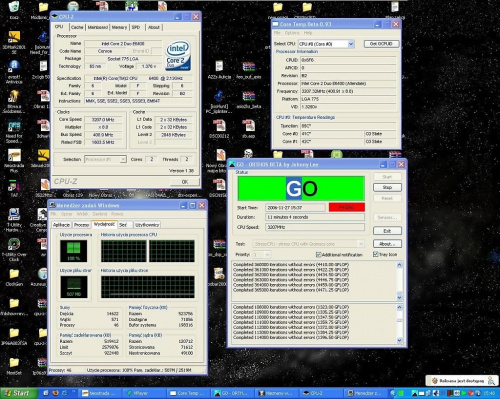Screen dimensions: 500x399
Task: Open the Pomoc menu in Task Manager
Action: click(x=117, y=214)
